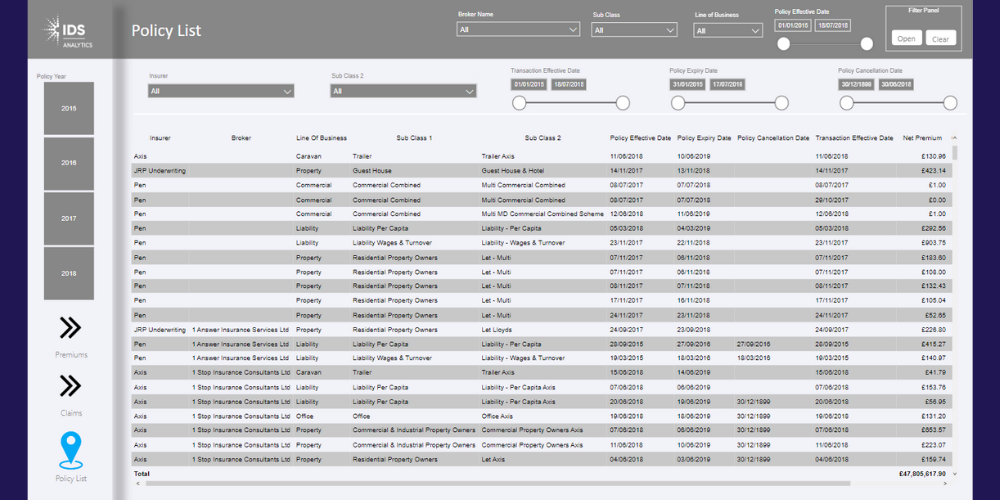The height and width of the screenshot is (500, 1000).
Task: Expand the Broker Name dropdown
Action: [518, 30]
